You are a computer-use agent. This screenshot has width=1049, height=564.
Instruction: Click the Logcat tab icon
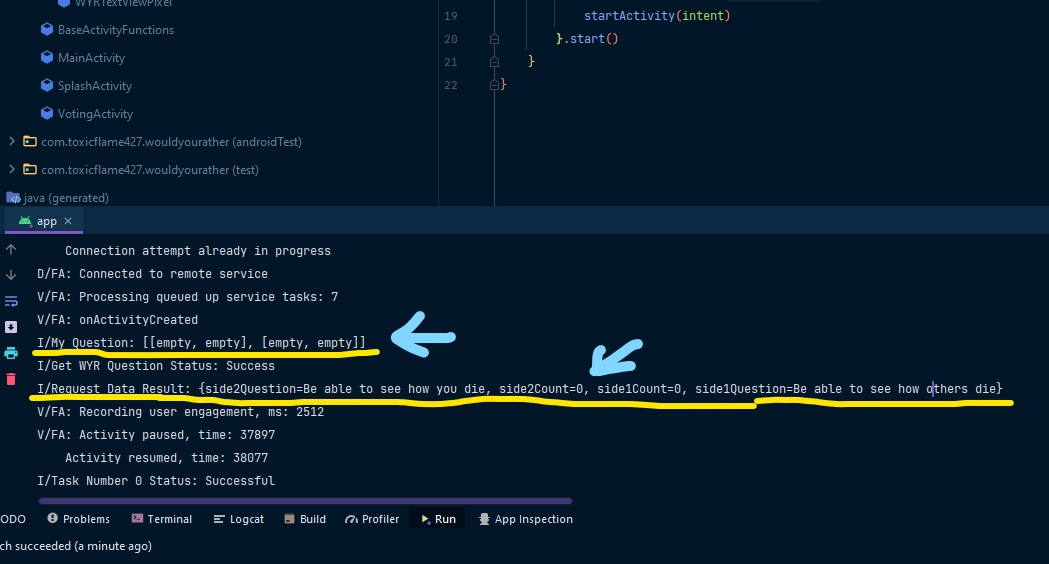click(219, 519)
